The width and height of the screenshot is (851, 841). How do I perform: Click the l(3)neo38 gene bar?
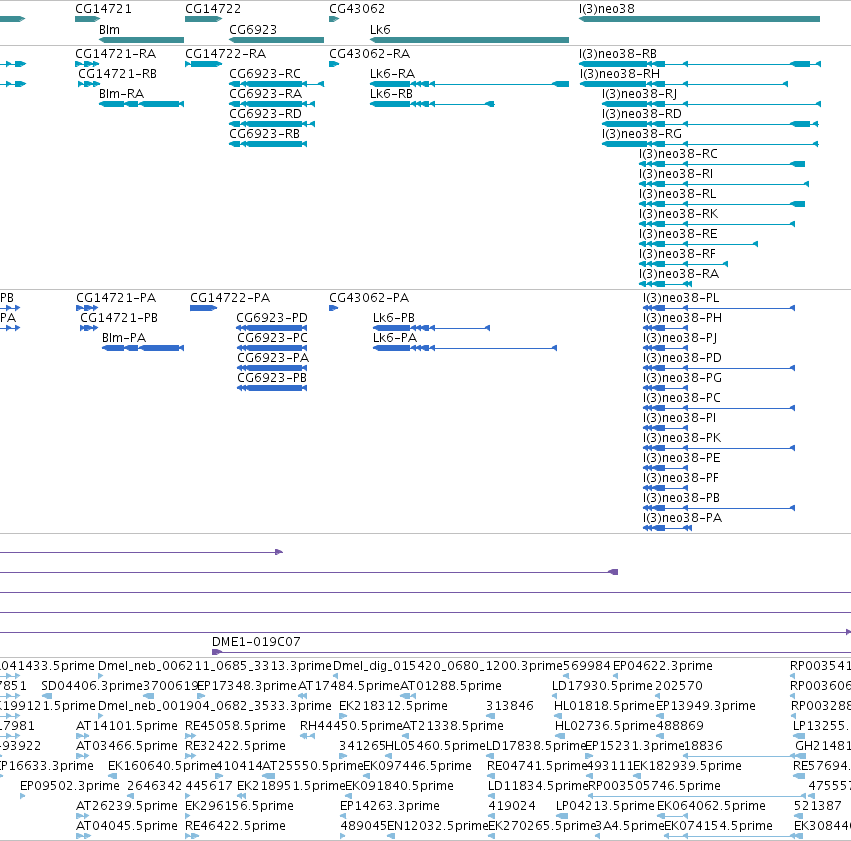pos(699,19)
